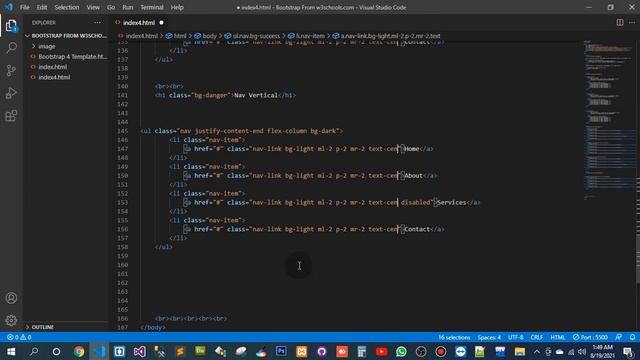Open the Source Control view
Screen dimensions: 640x360
(11, 70)
